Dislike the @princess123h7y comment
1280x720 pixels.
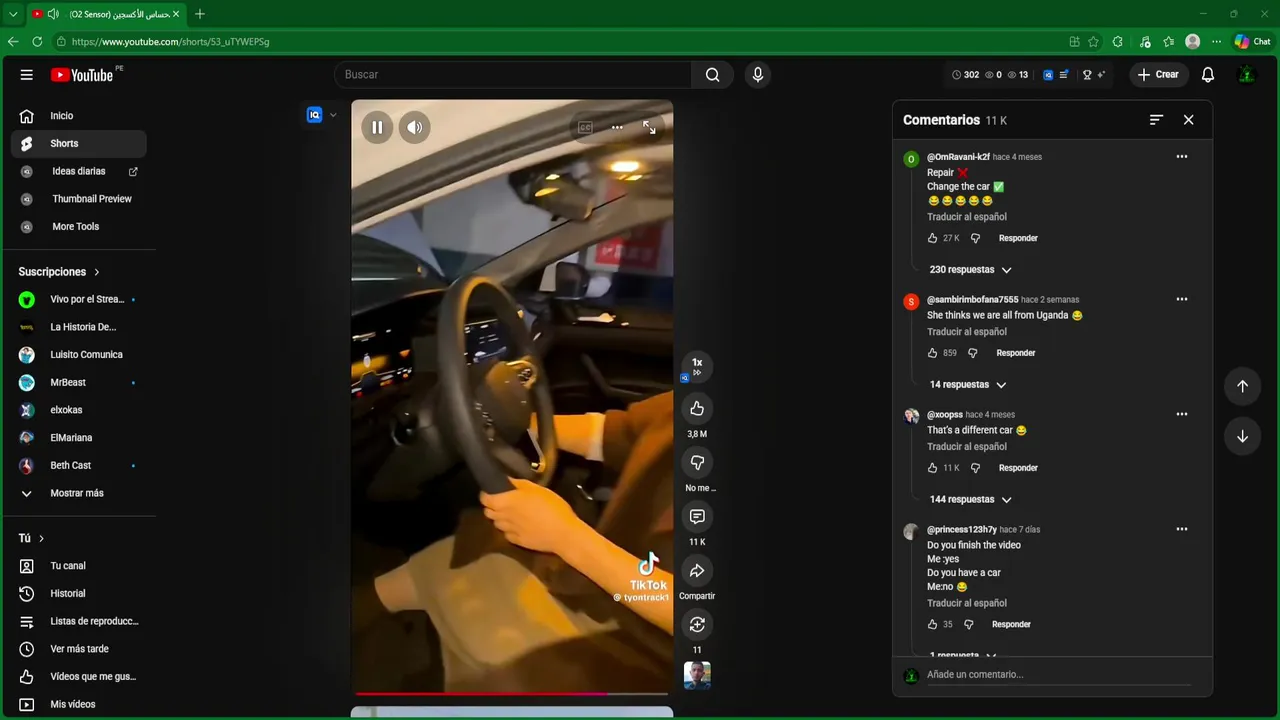968,624
